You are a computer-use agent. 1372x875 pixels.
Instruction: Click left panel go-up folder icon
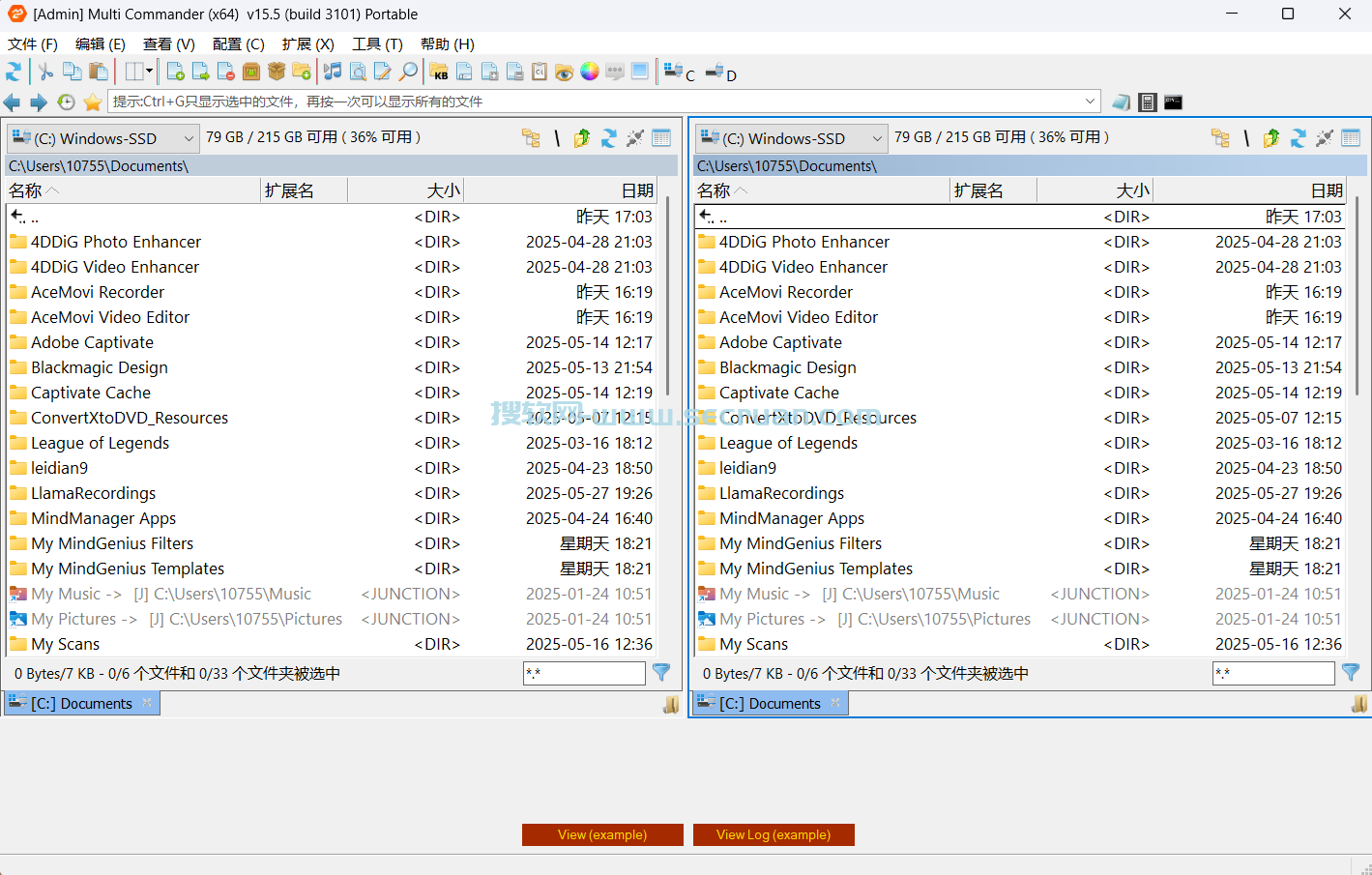tap(582, 138)
